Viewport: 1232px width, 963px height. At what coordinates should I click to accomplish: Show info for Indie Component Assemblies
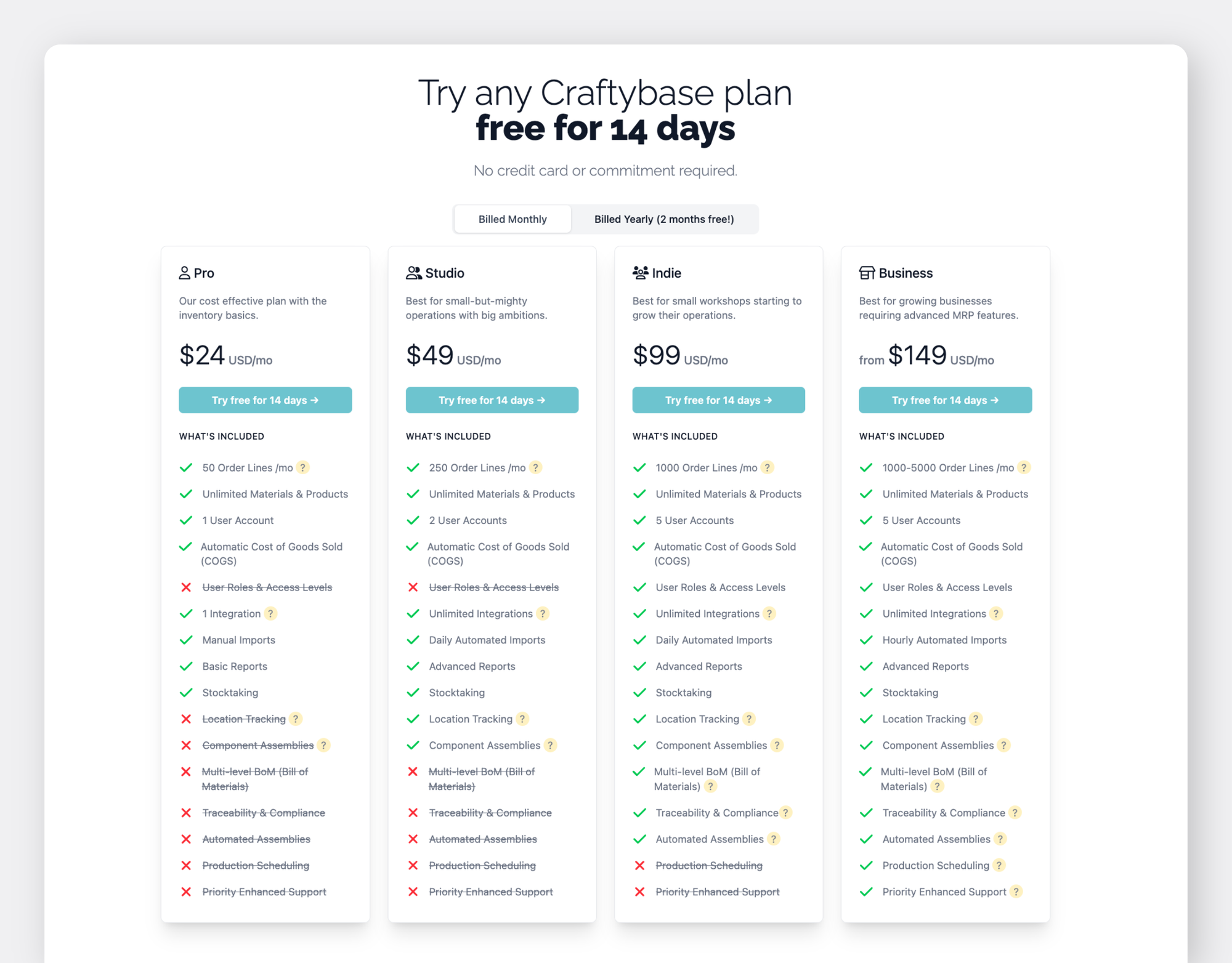tap(777, 745)
